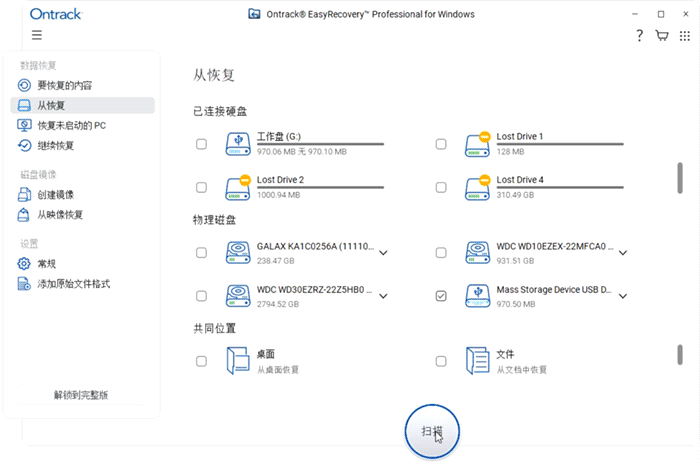Select 从恢复 in the sidebar
This screenshot has height=464, width=700.
(x=83, y=105)
